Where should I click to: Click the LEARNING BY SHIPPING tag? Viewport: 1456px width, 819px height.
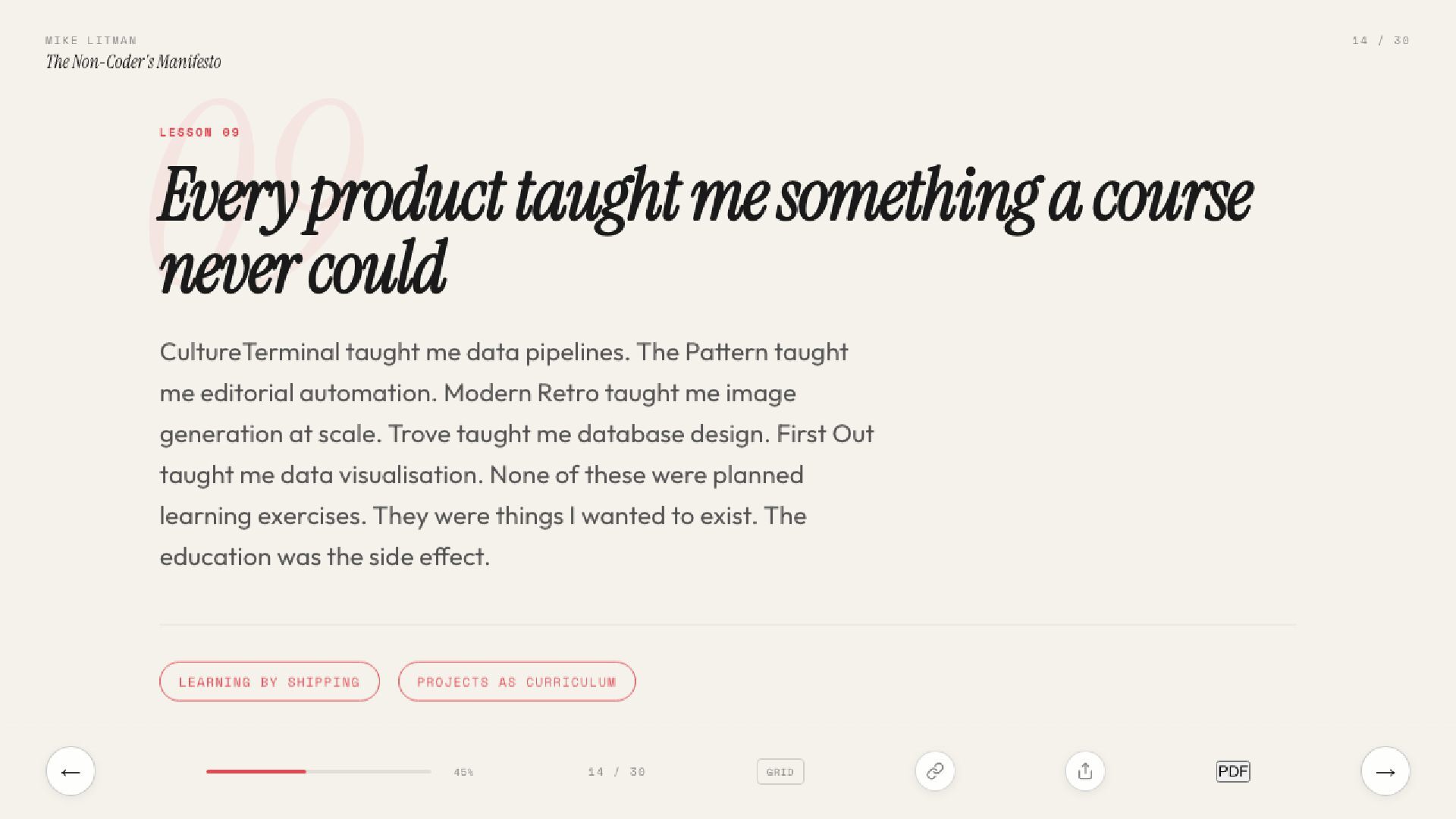coord(269,682)
